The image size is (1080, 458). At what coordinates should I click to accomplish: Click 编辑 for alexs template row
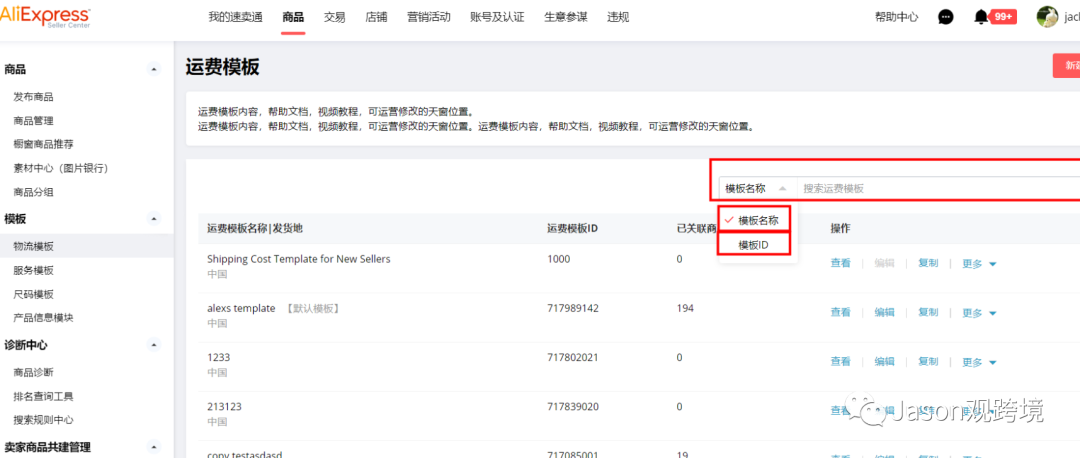tap(884, 312)
